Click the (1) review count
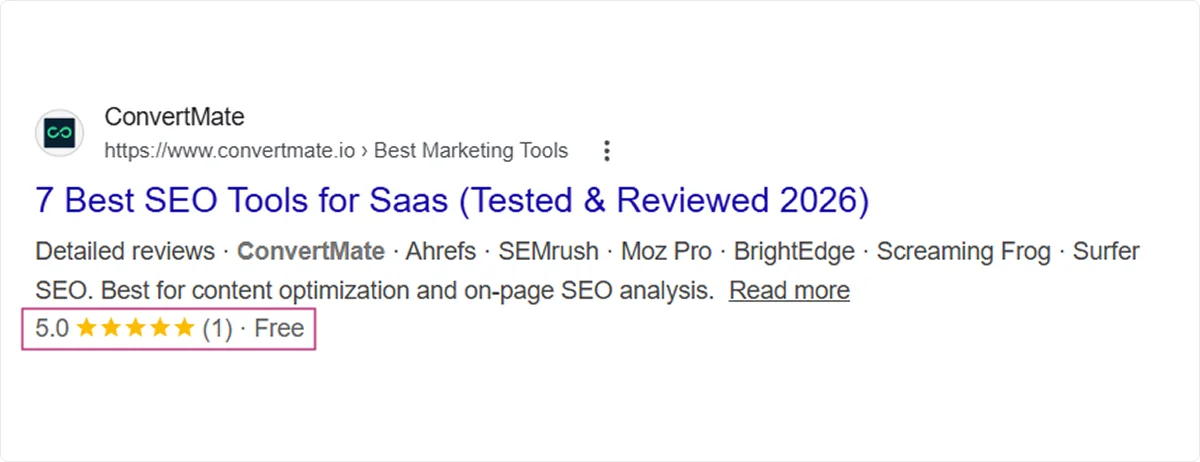The height and width of the screenshot is (462, 1200). 217,328
